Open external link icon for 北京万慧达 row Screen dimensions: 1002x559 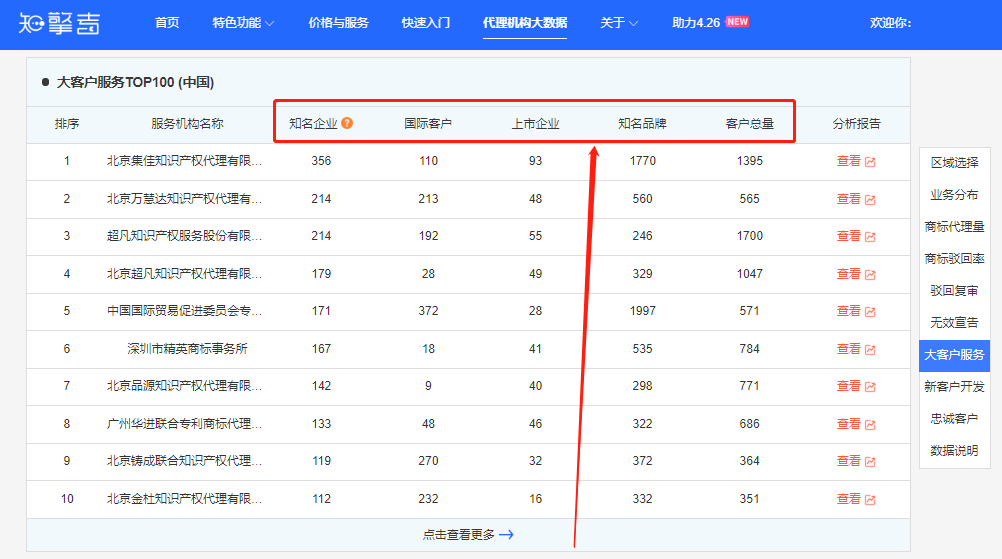click(x=870, y=199)
